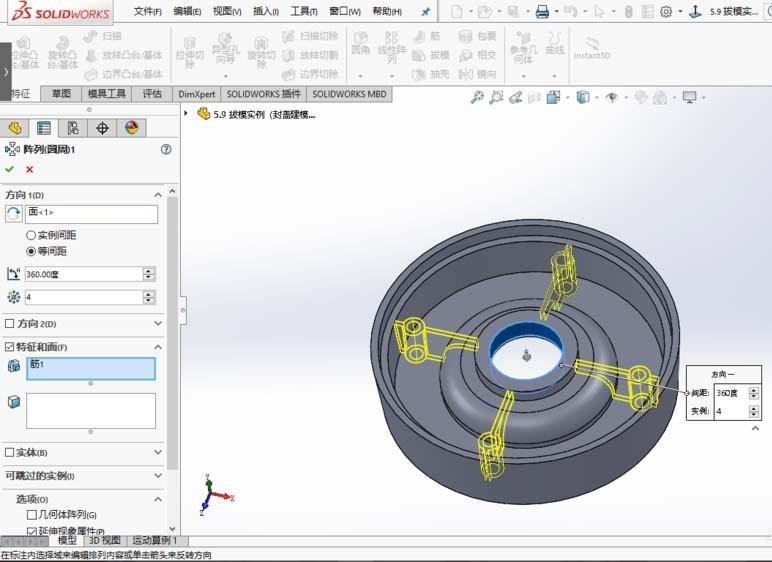Click the Print icon in top toolbar

point(542,11)
